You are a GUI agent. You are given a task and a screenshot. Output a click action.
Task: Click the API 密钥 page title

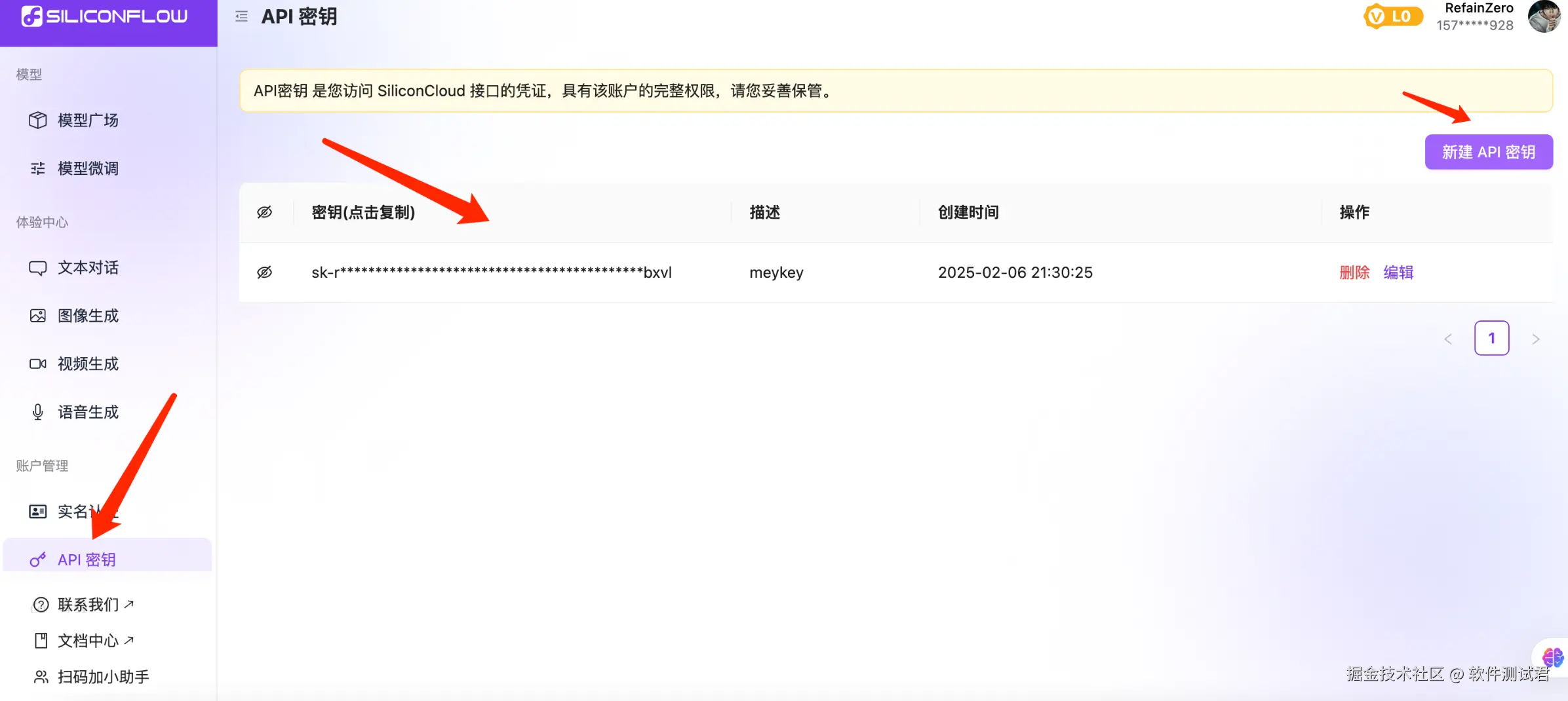pos(299,16)
